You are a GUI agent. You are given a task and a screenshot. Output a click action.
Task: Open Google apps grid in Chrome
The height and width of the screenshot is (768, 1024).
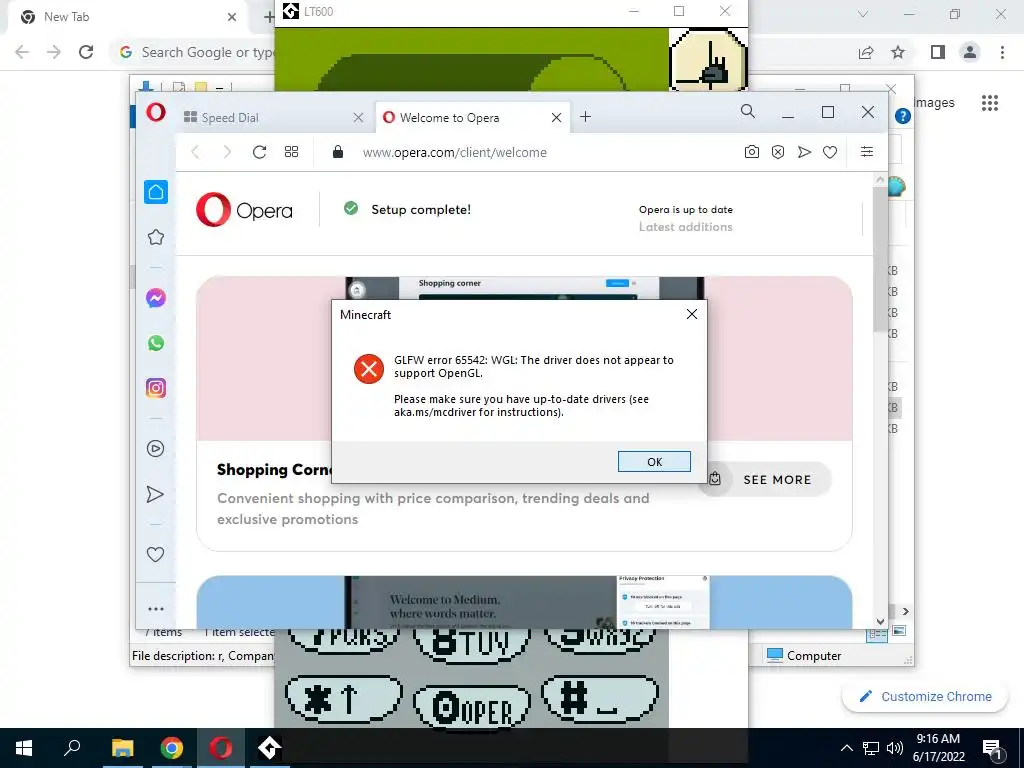coord(990,103)
